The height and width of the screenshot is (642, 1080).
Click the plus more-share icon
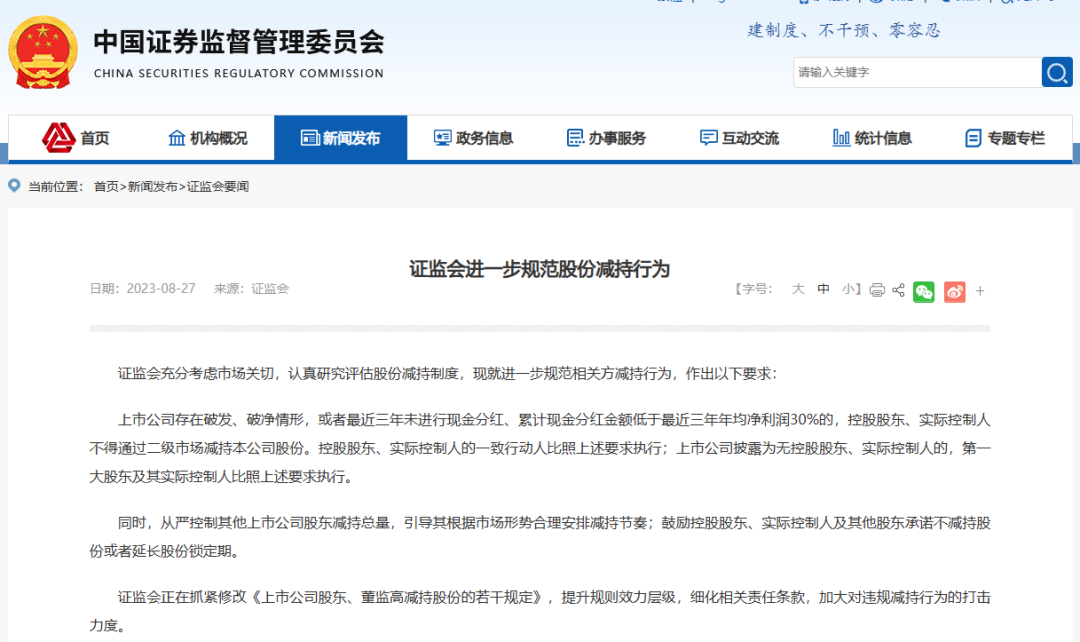pyautogui.click(x=980, y=291)
